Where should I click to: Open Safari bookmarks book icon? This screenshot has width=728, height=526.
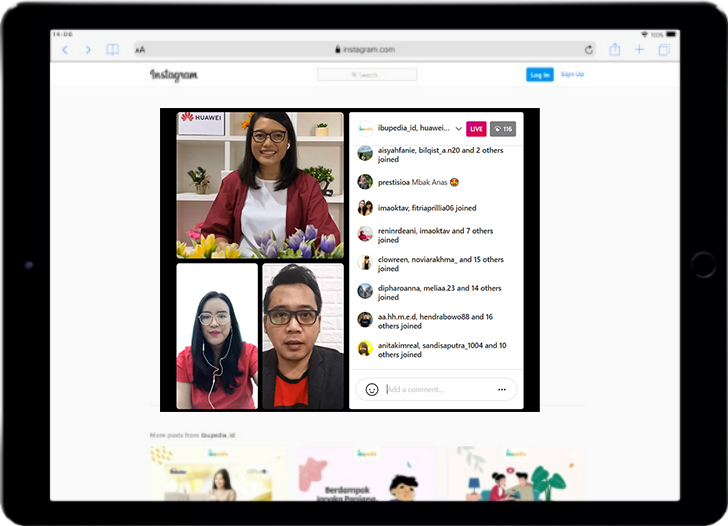coord(112,49)
